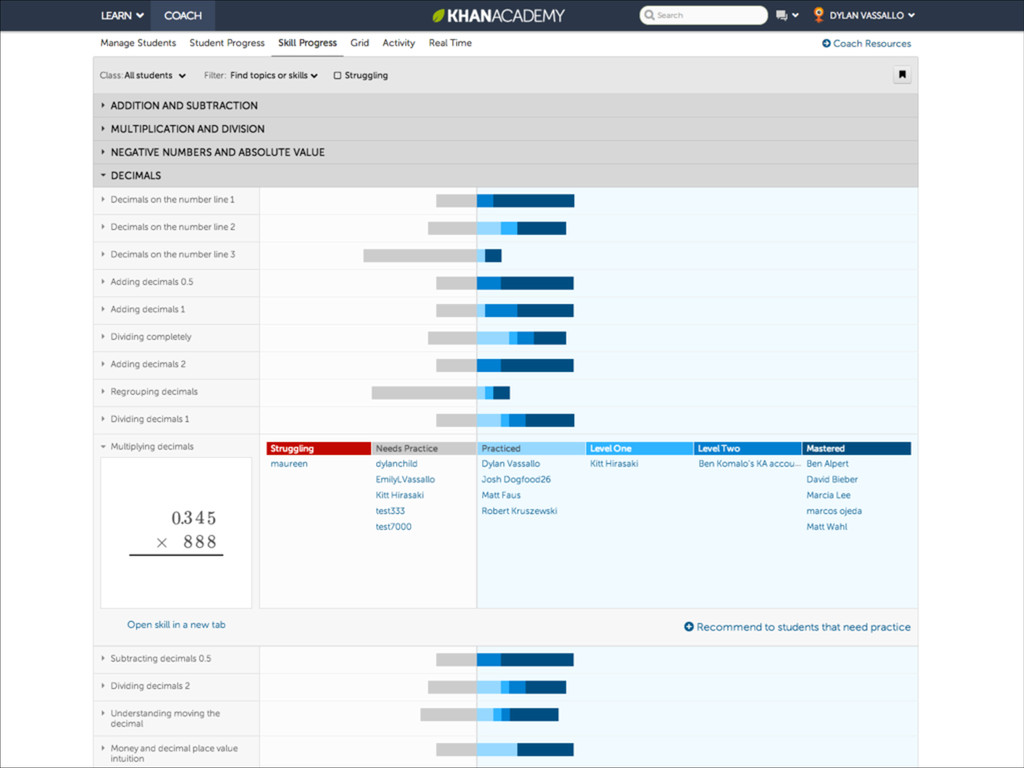
Task: Select the Skill Progress tab
Action: pyautogui.click(x=308, y=42)
